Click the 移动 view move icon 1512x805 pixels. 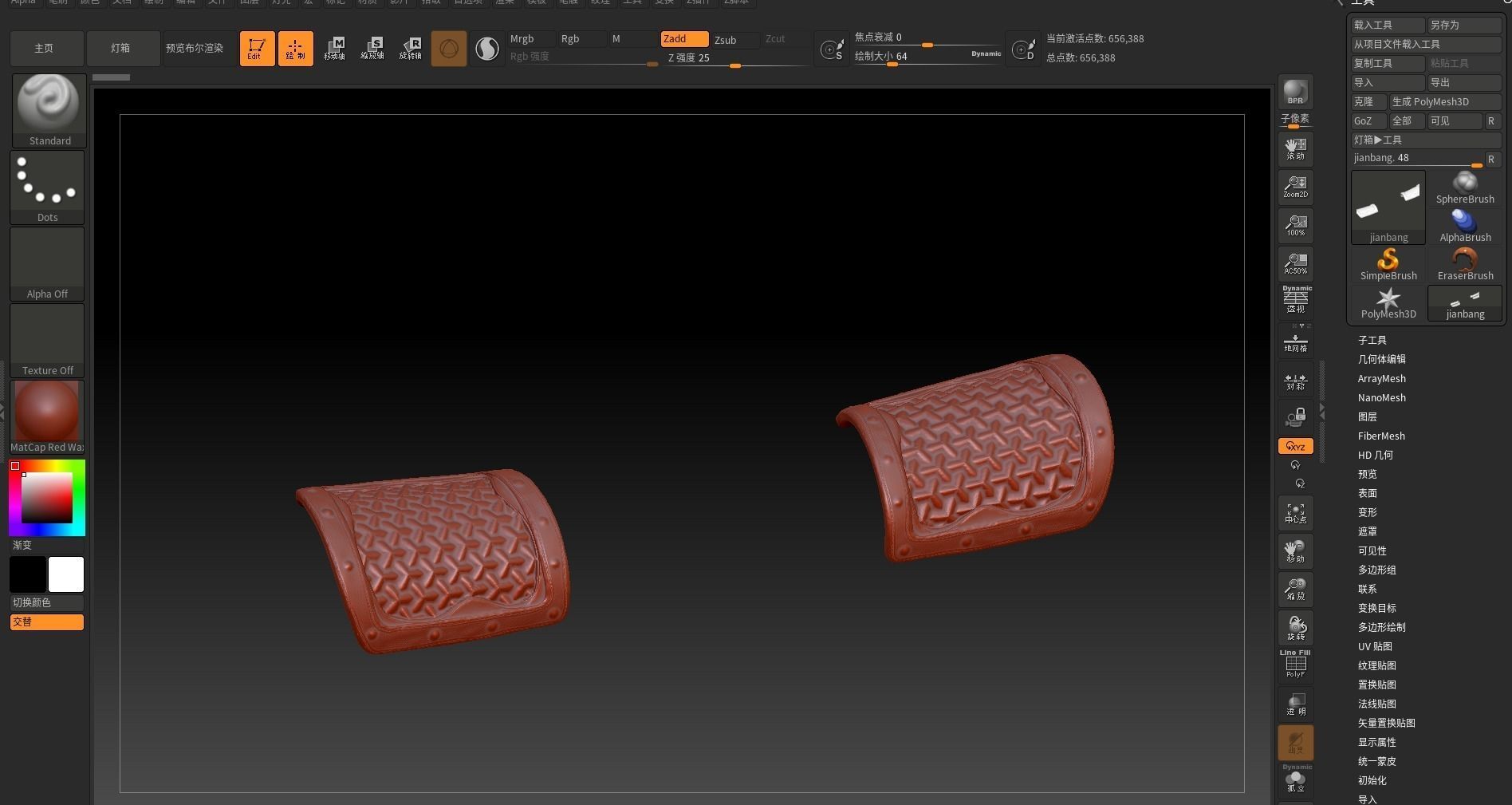1295,551
